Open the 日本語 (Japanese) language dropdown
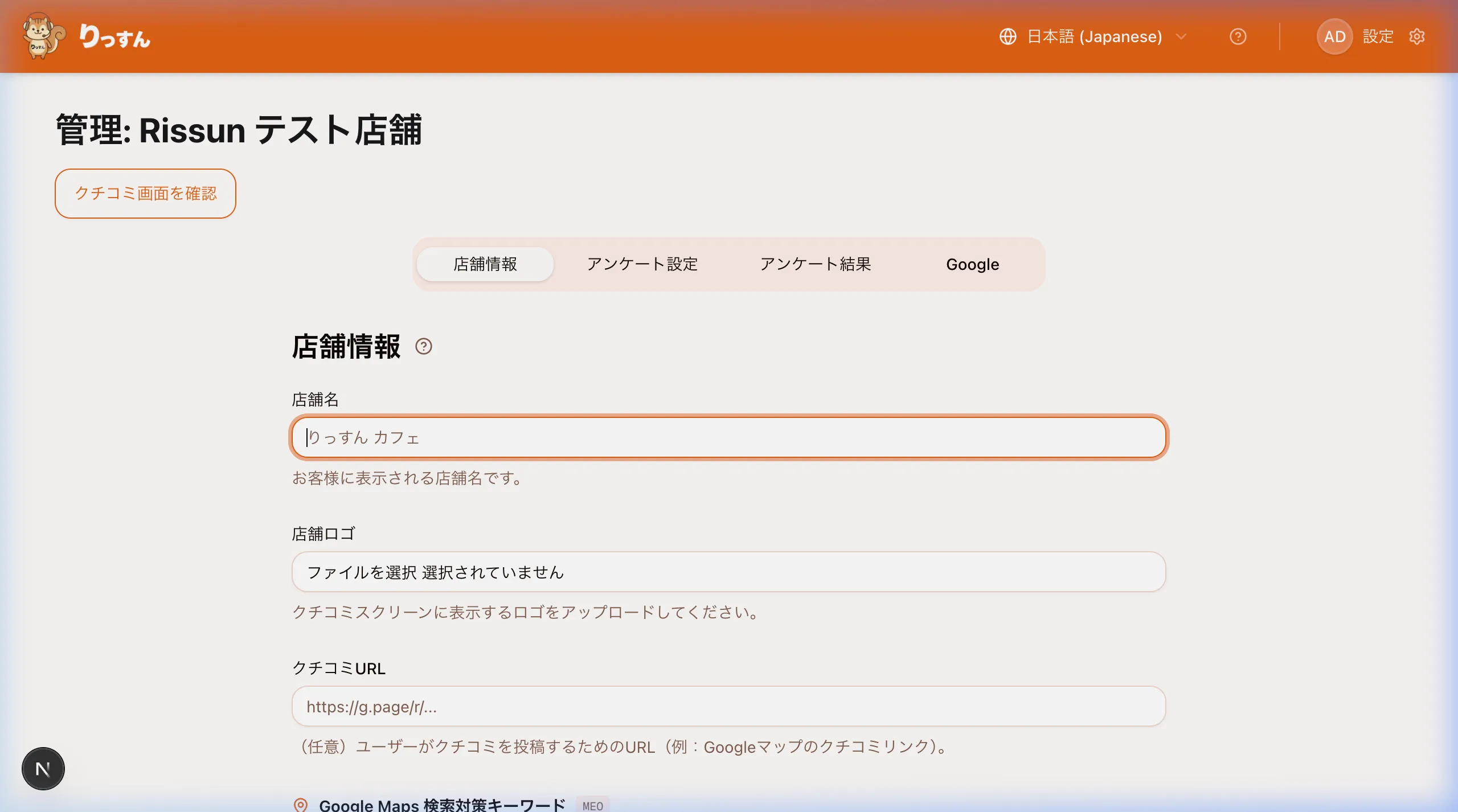Screen dimensions: 1458x812 click(1094, 36)
